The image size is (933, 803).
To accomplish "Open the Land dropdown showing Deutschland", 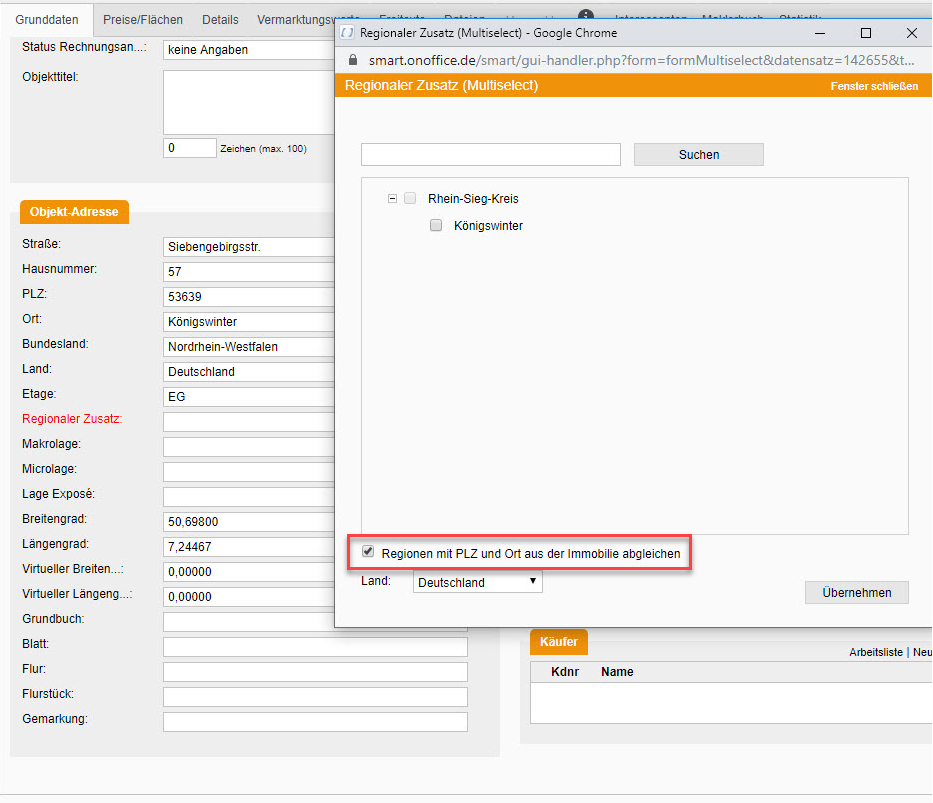I will pyautogui.click(x=477, y=582).
